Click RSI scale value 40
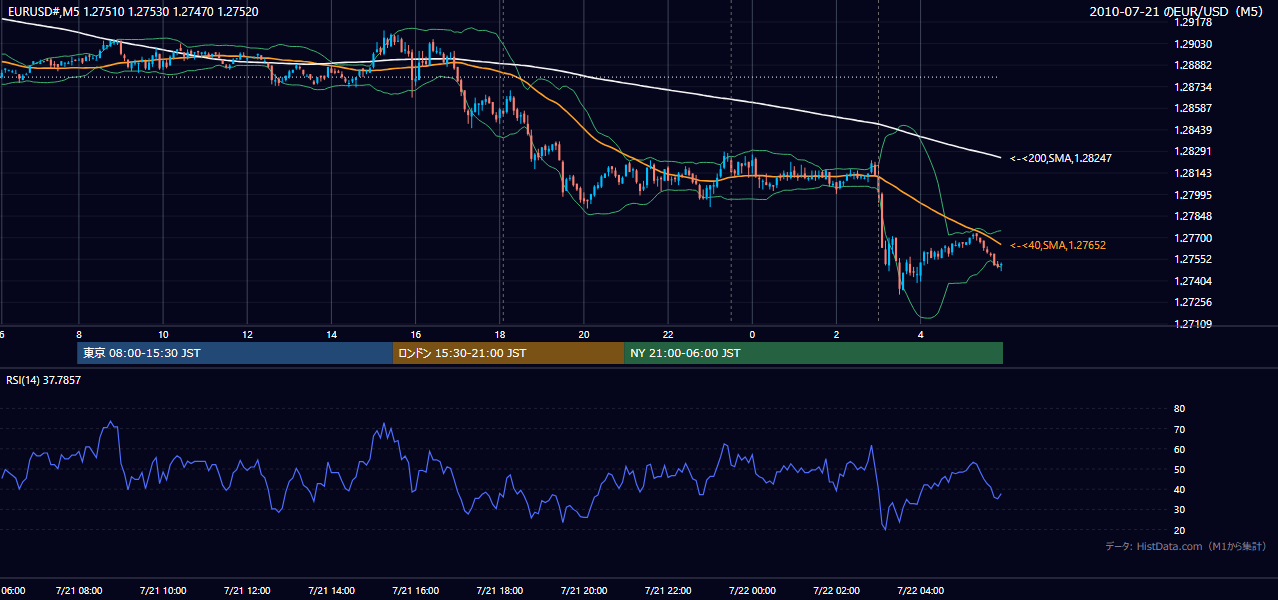 point(1180,489)
